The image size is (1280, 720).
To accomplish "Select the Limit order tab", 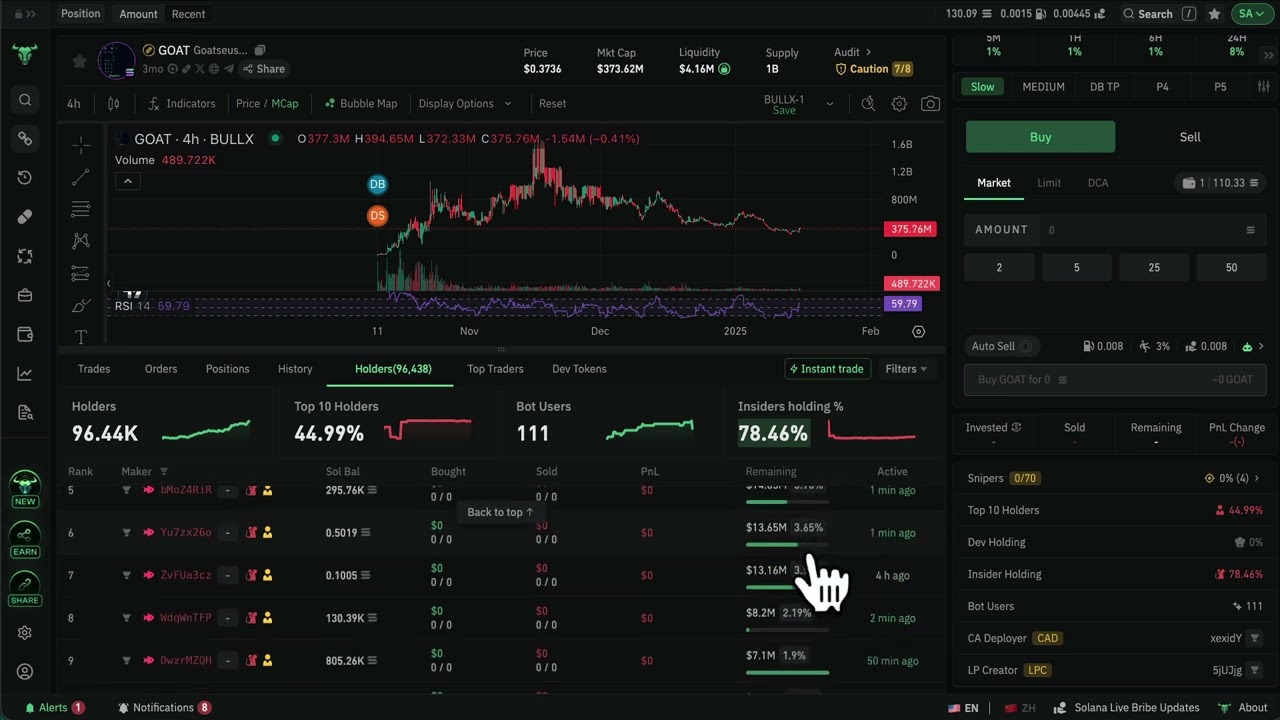I will (x=1049, y=183).
